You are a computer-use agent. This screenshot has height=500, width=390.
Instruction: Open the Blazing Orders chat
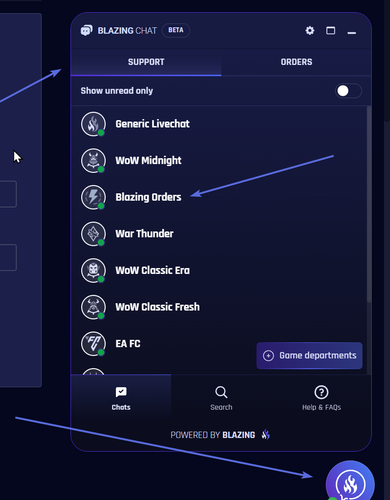[219, 197]
